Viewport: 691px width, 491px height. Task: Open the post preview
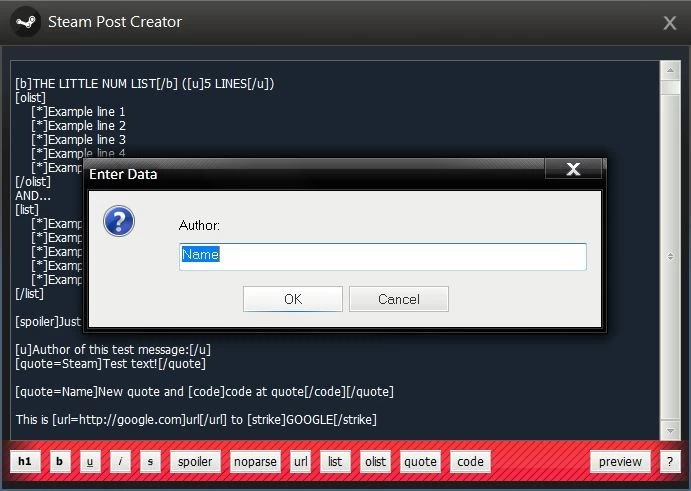tap(620, 461)
